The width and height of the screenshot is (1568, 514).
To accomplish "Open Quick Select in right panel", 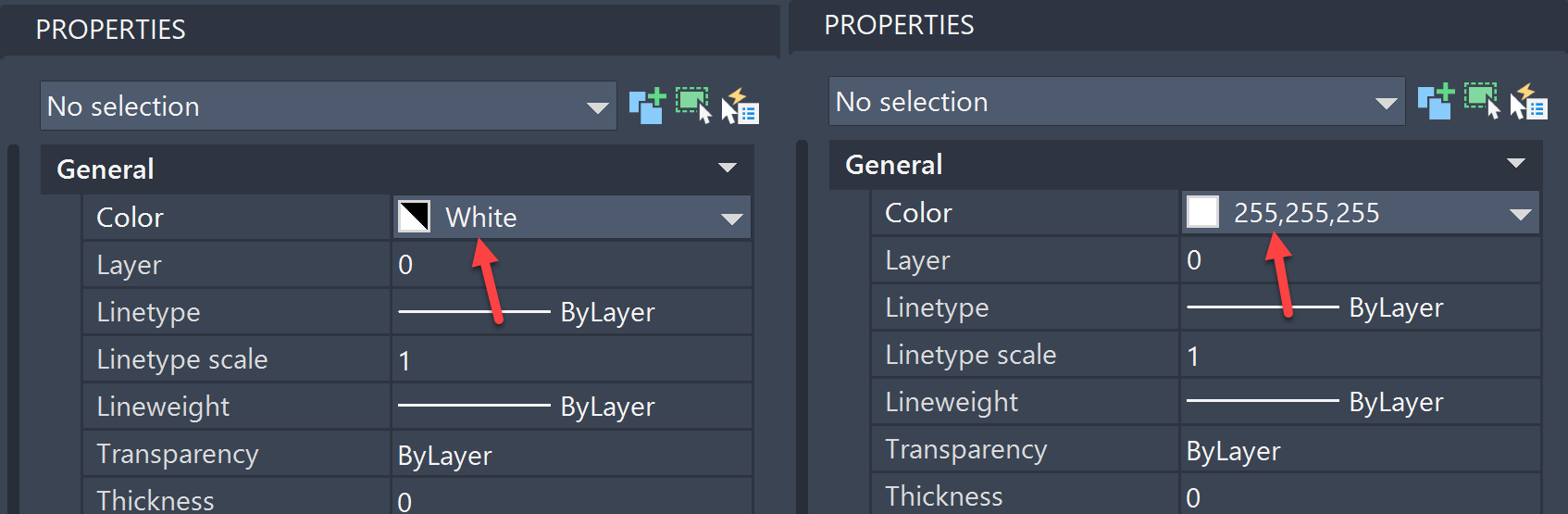I will click(x=1529, y=101).
